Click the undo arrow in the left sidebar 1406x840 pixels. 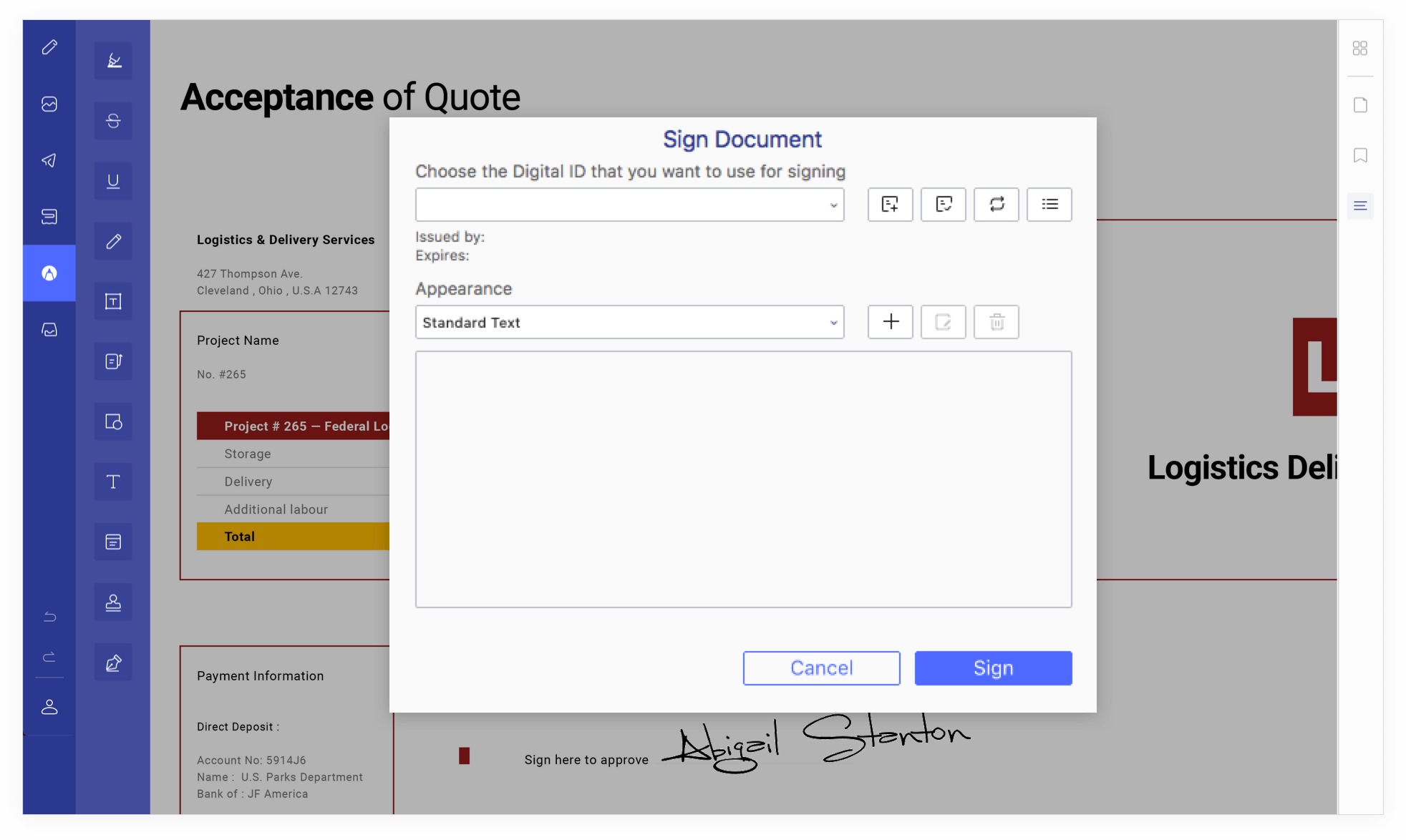(x=49, y=616)
